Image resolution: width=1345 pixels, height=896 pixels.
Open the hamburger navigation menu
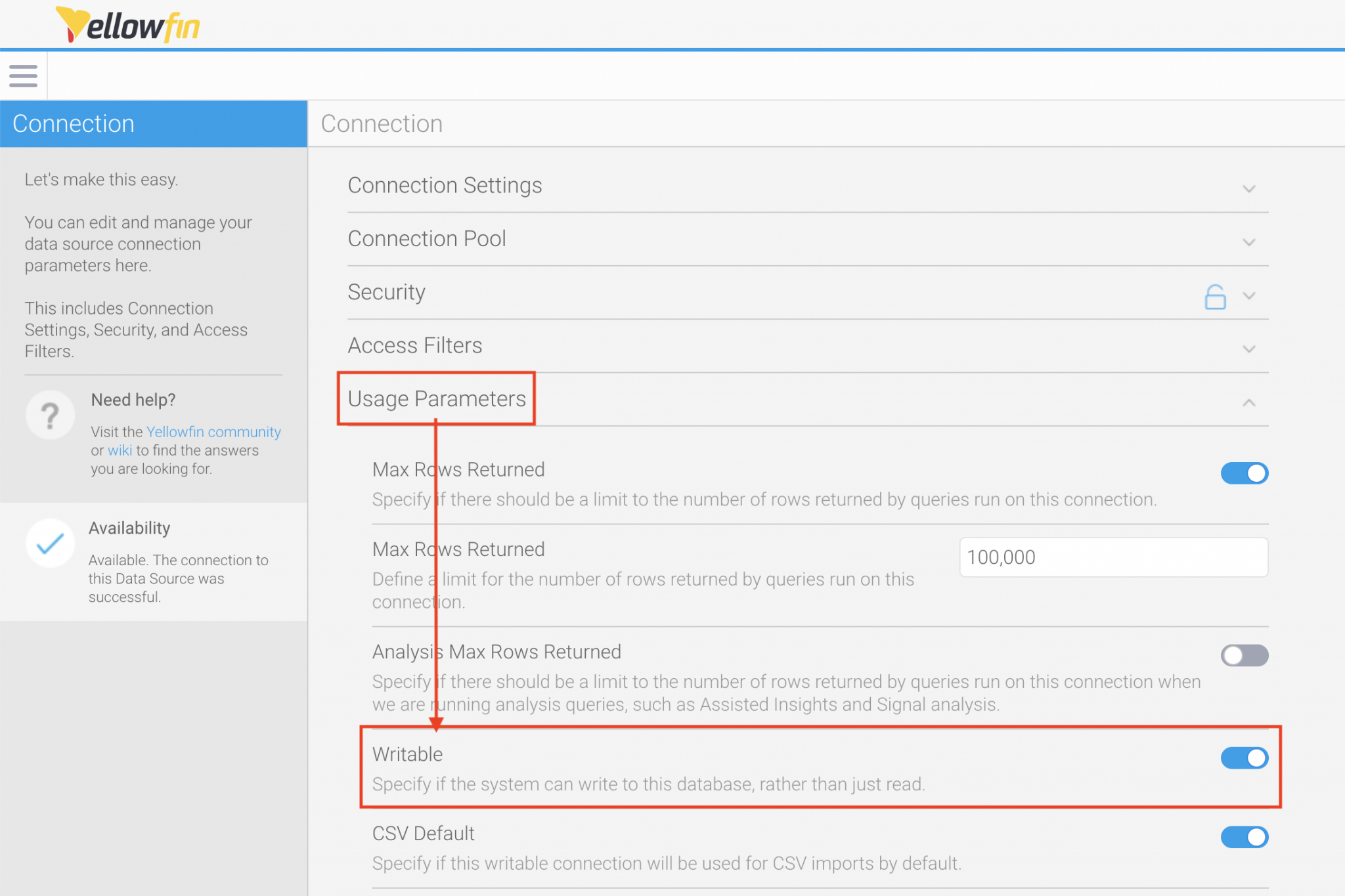coord(23,75)
